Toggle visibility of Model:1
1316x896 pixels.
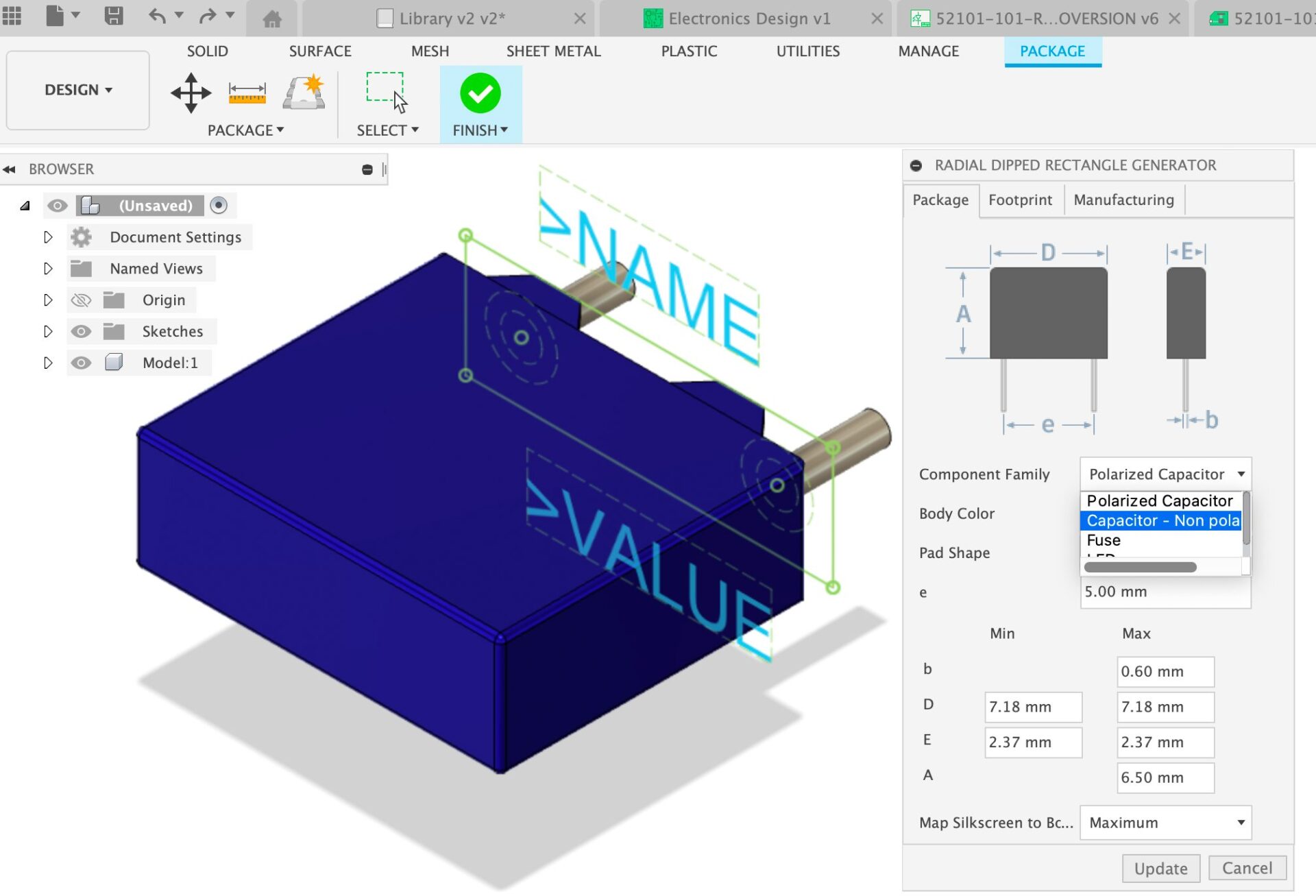pyautogui.click(x=81, y=363)
